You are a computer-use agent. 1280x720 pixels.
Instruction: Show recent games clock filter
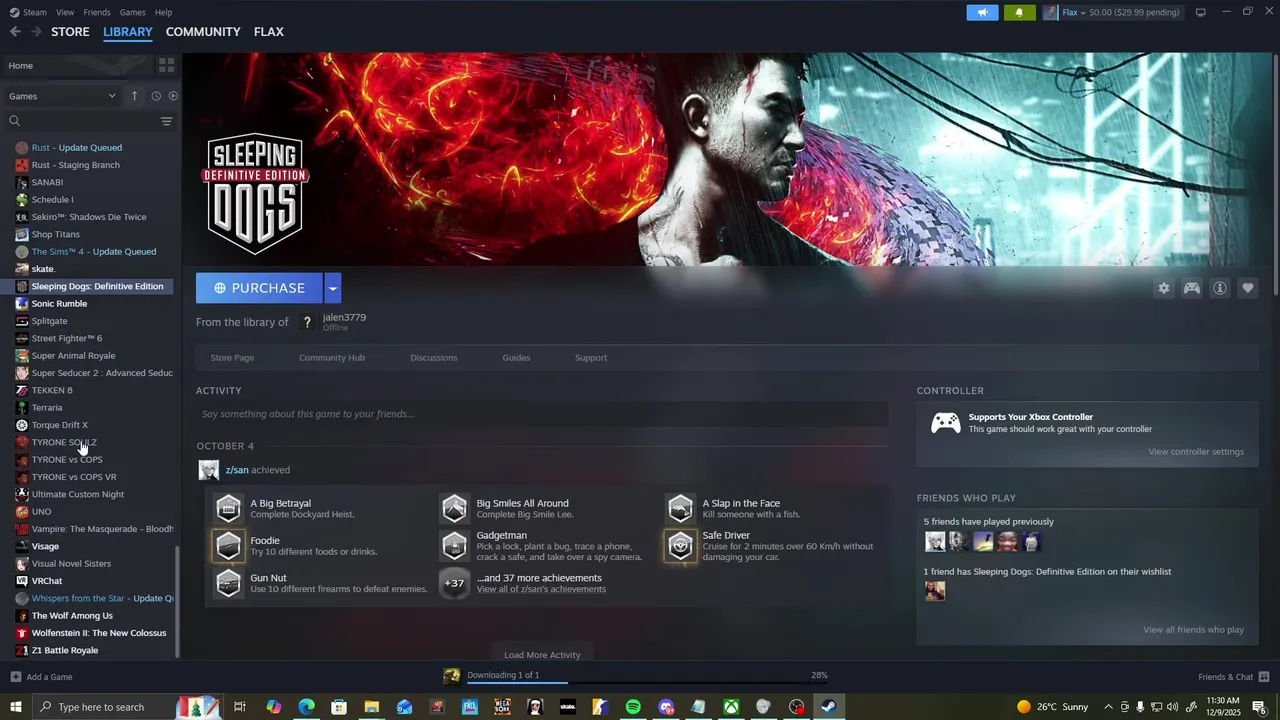tap(156, 96)
